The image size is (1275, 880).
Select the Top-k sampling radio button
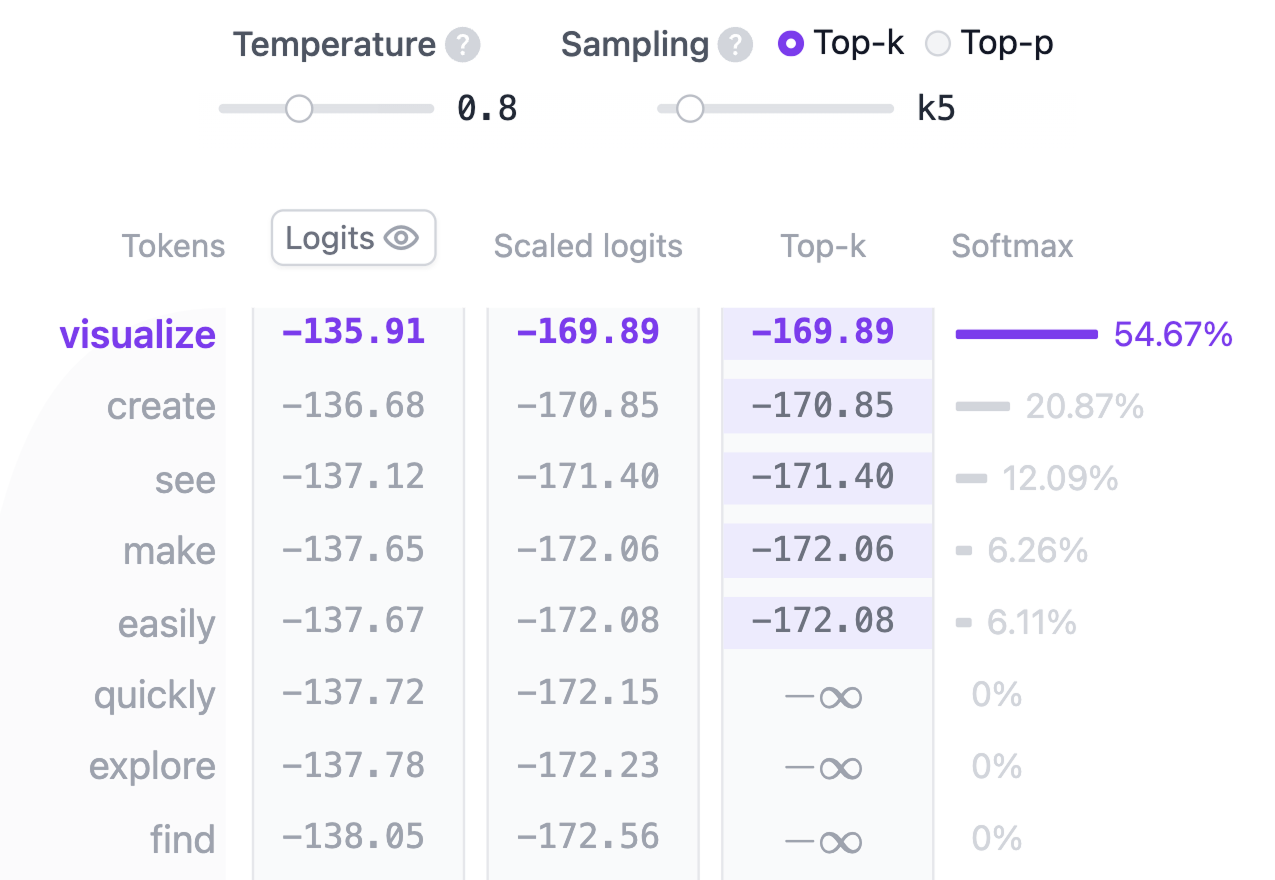pyautogui.click(x=791, y=44)
